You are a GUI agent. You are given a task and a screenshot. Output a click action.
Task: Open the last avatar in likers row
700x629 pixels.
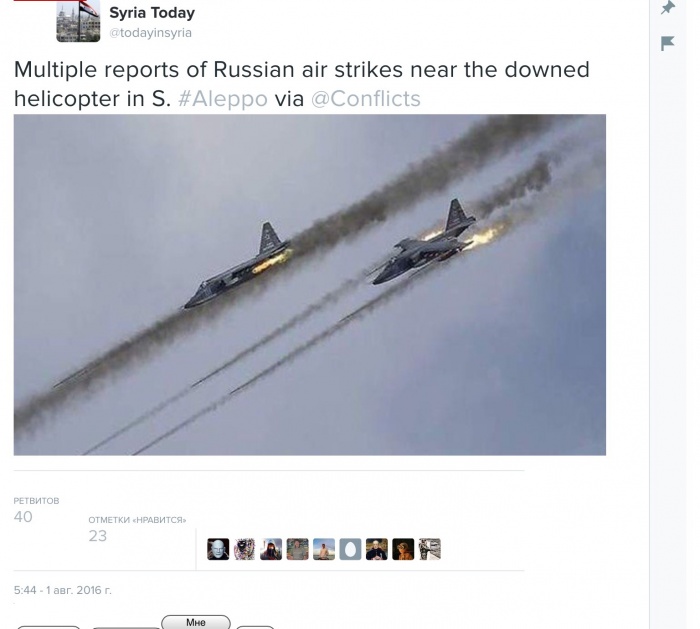point(430,549)
